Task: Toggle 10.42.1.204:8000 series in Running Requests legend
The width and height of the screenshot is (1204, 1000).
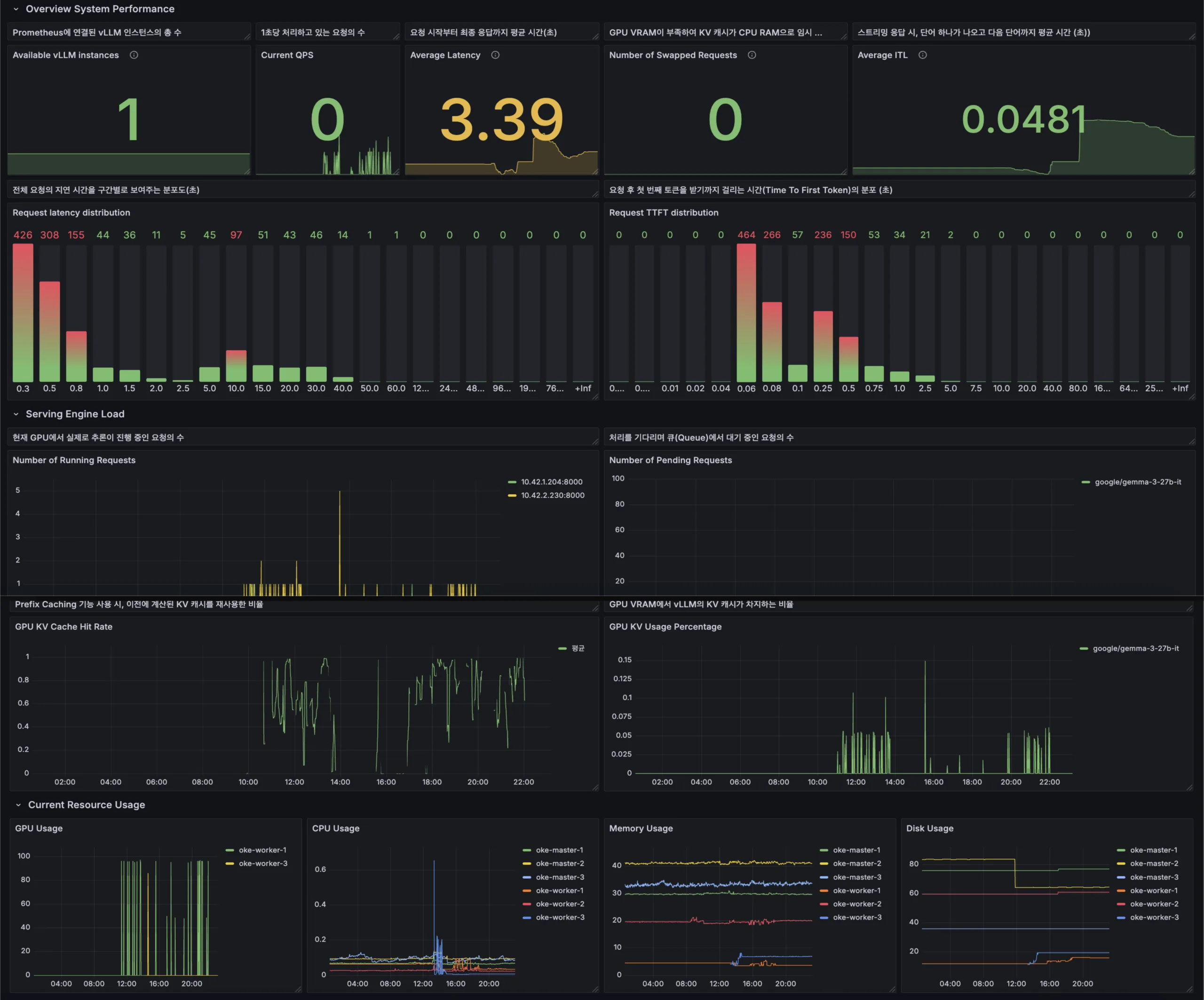Action: coord(551,482)
